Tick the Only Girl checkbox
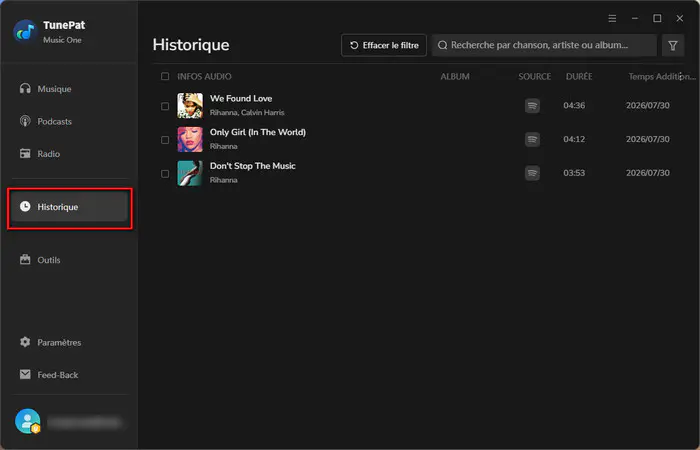The height and width of the screenshot is (450, 700). click(165, 140)
